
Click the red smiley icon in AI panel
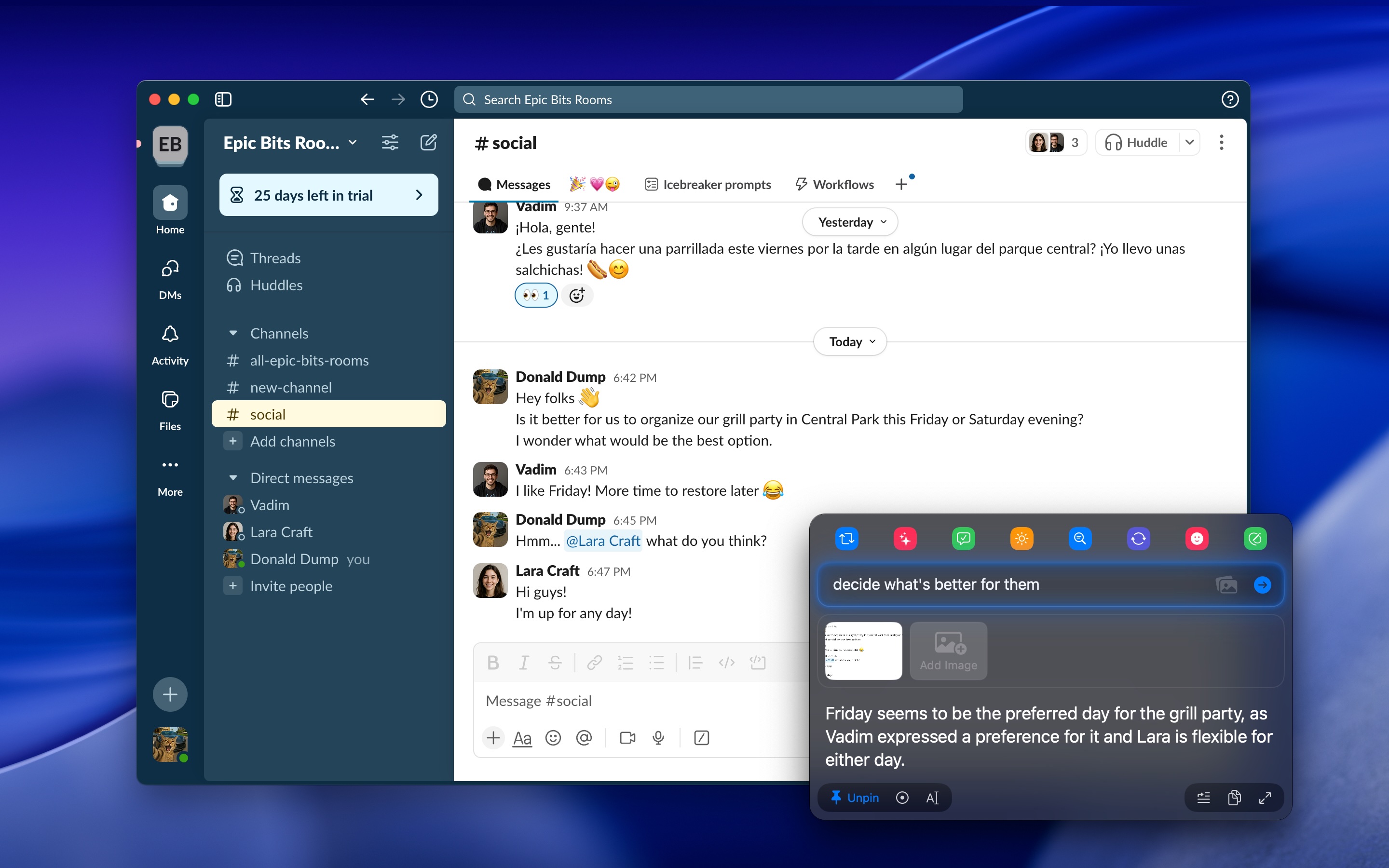coord(1197,539)
